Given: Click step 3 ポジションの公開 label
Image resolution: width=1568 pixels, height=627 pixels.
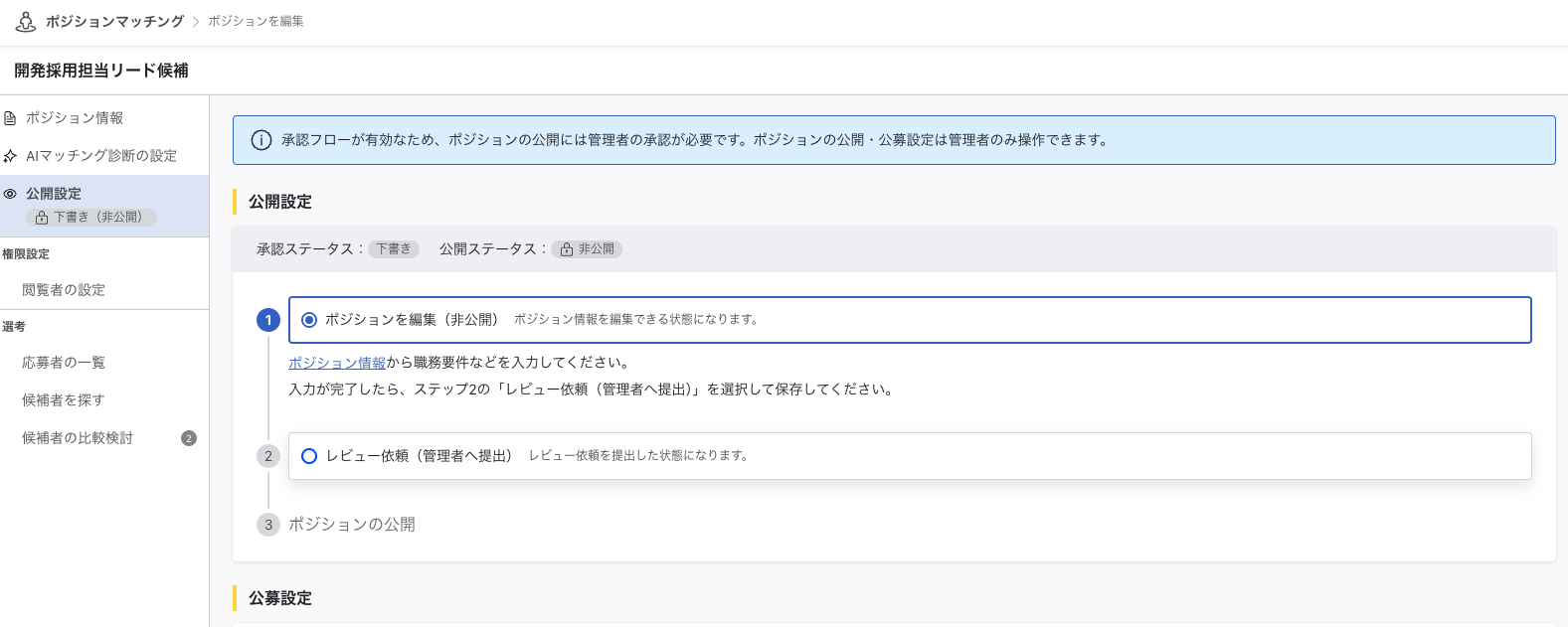Looking at the screenshot, I should (352, 525).
